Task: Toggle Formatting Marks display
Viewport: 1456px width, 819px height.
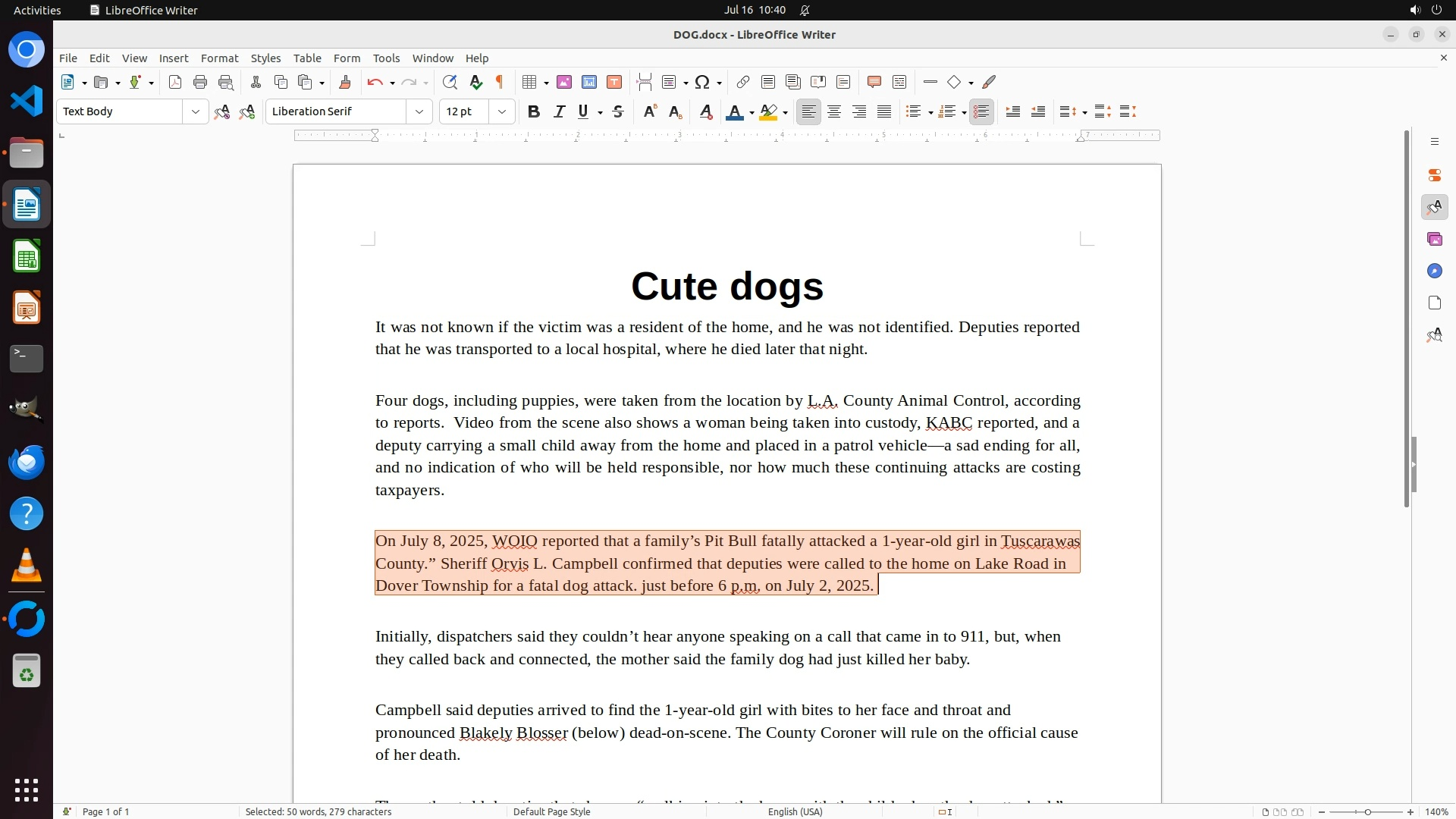Action: pos(500,82)
